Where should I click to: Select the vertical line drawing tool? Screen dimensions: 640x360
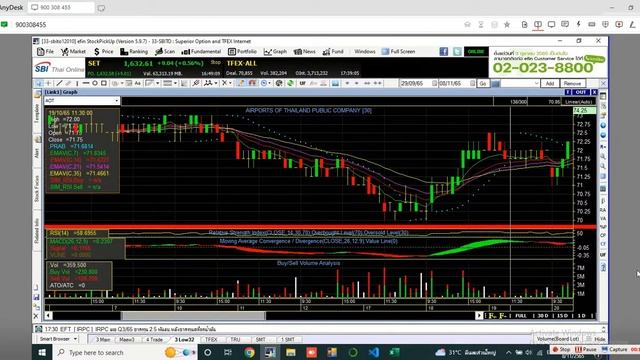coord(77,83)
